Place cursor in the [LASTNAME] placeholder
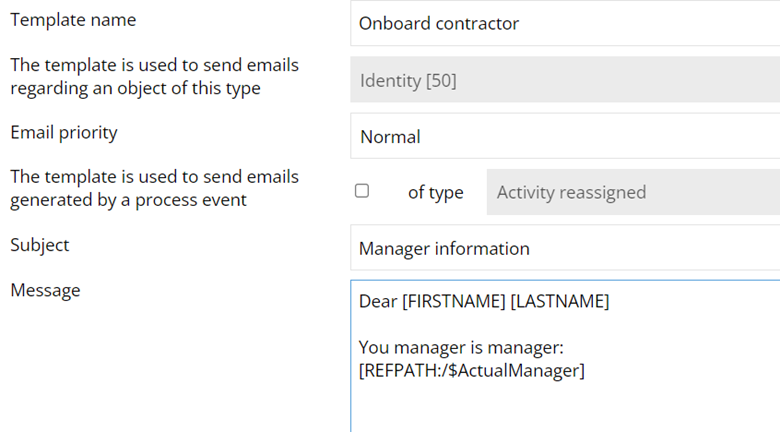The image size is (780, 432). (x=560, y=301)
